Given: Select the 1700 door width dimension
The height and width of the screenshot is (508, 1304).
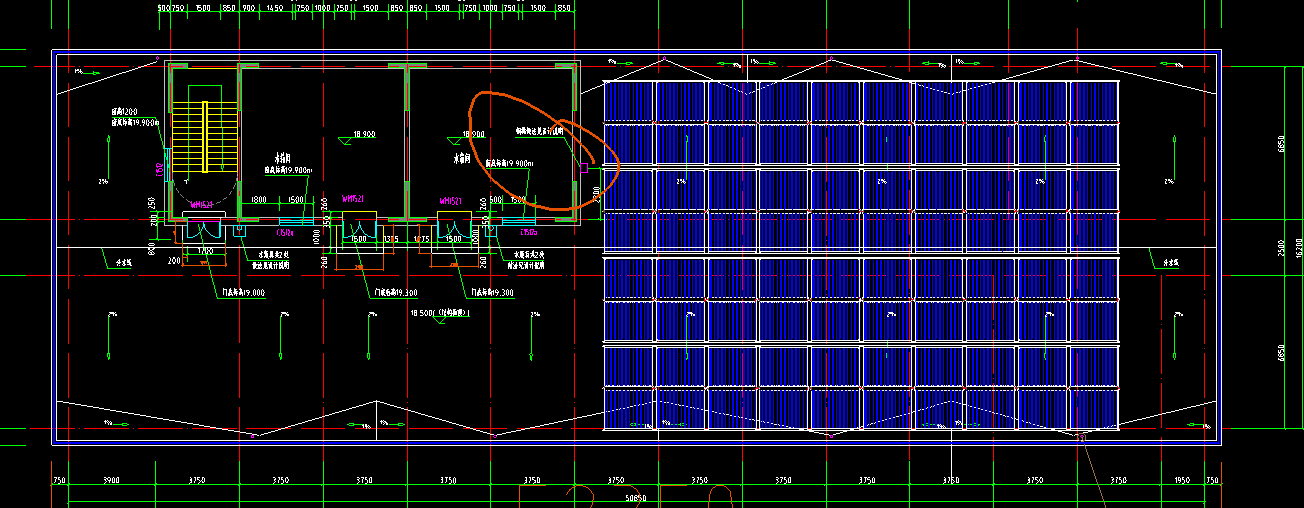Looking at the screenshot, I should point(206,250).
